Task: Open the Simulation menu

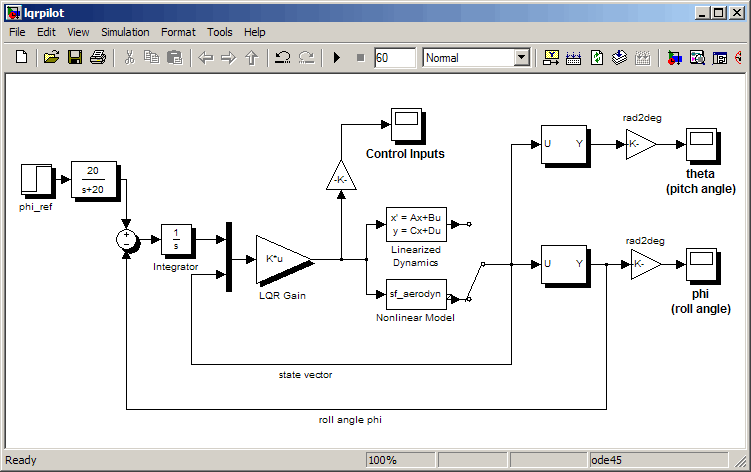Action: click(x=125, y=32)
